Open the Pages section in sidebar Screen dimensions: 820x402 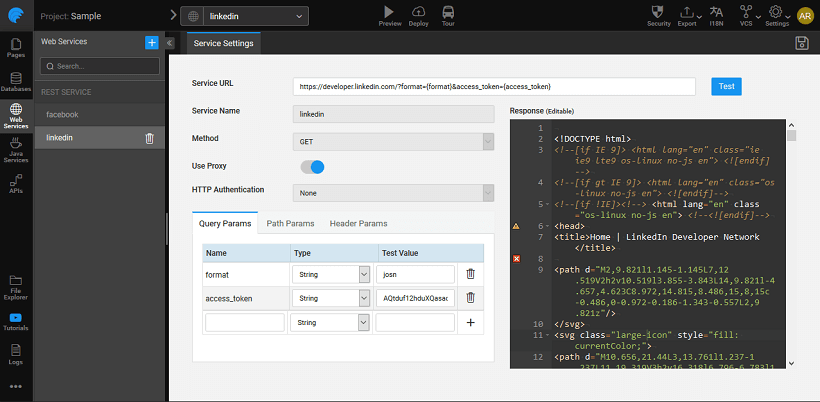click(x=15, y=49)
